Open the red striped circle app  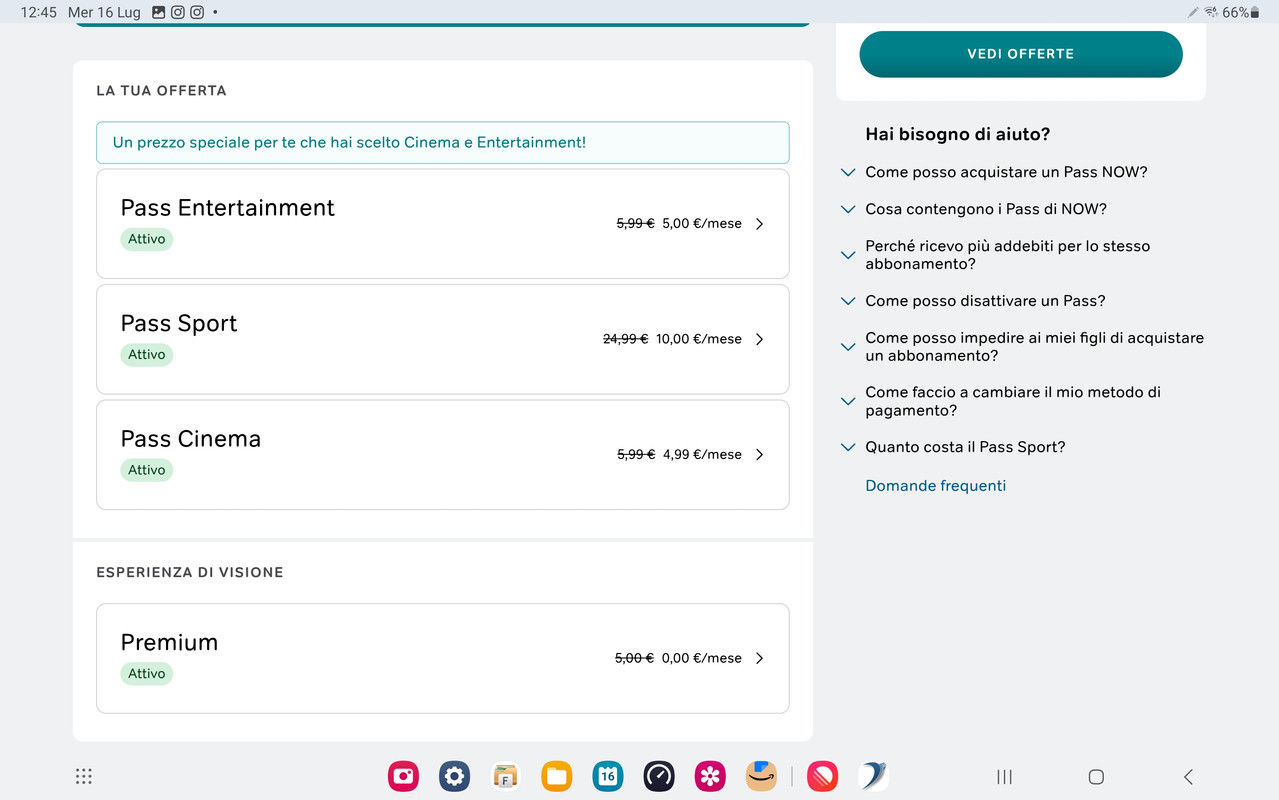(822, 776)
